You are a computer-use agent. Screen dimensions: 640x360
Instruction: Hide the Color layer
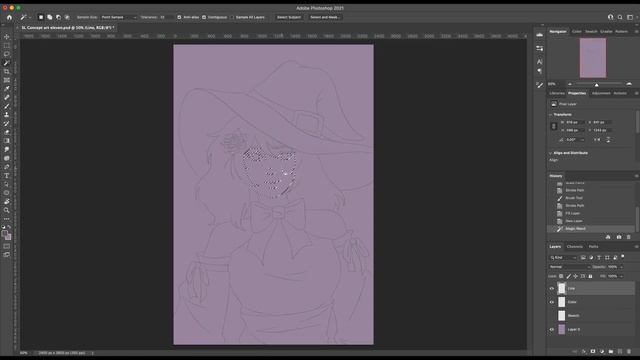coord(552,302)
